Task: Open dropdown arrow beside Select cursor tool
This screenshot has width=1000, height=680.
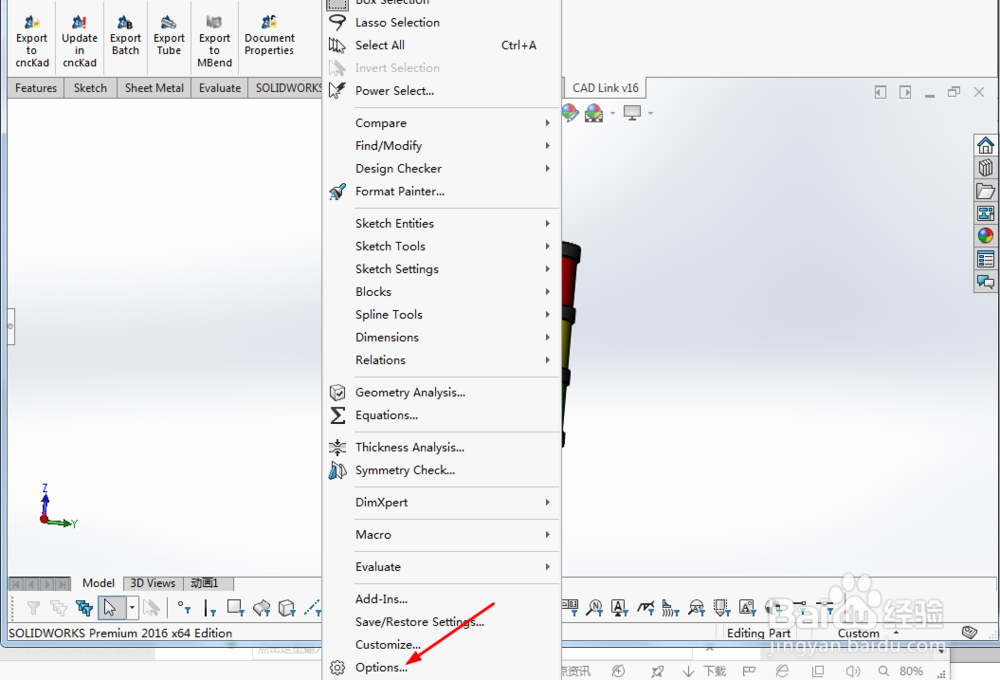Action: 132,608
